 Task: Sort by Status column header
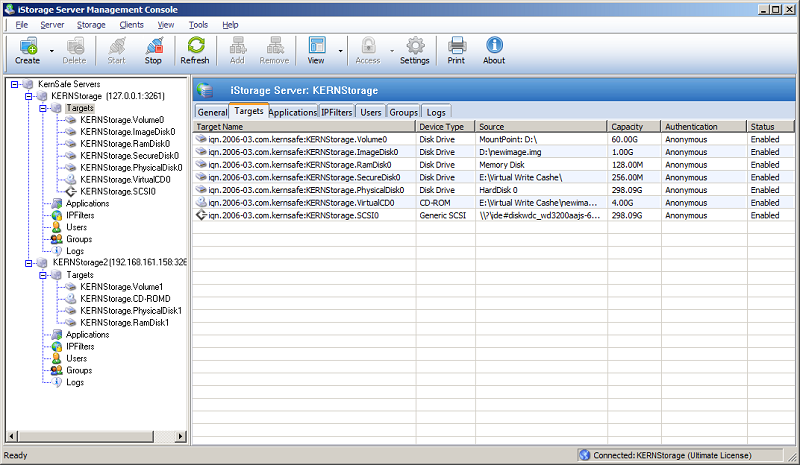click(770, 127)
